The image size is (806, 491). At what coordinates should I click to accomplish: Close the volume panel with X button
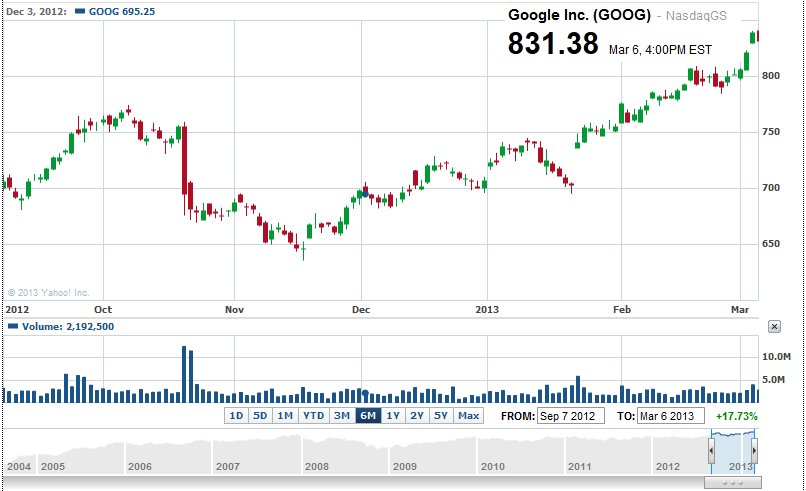(x=774, y=326)
